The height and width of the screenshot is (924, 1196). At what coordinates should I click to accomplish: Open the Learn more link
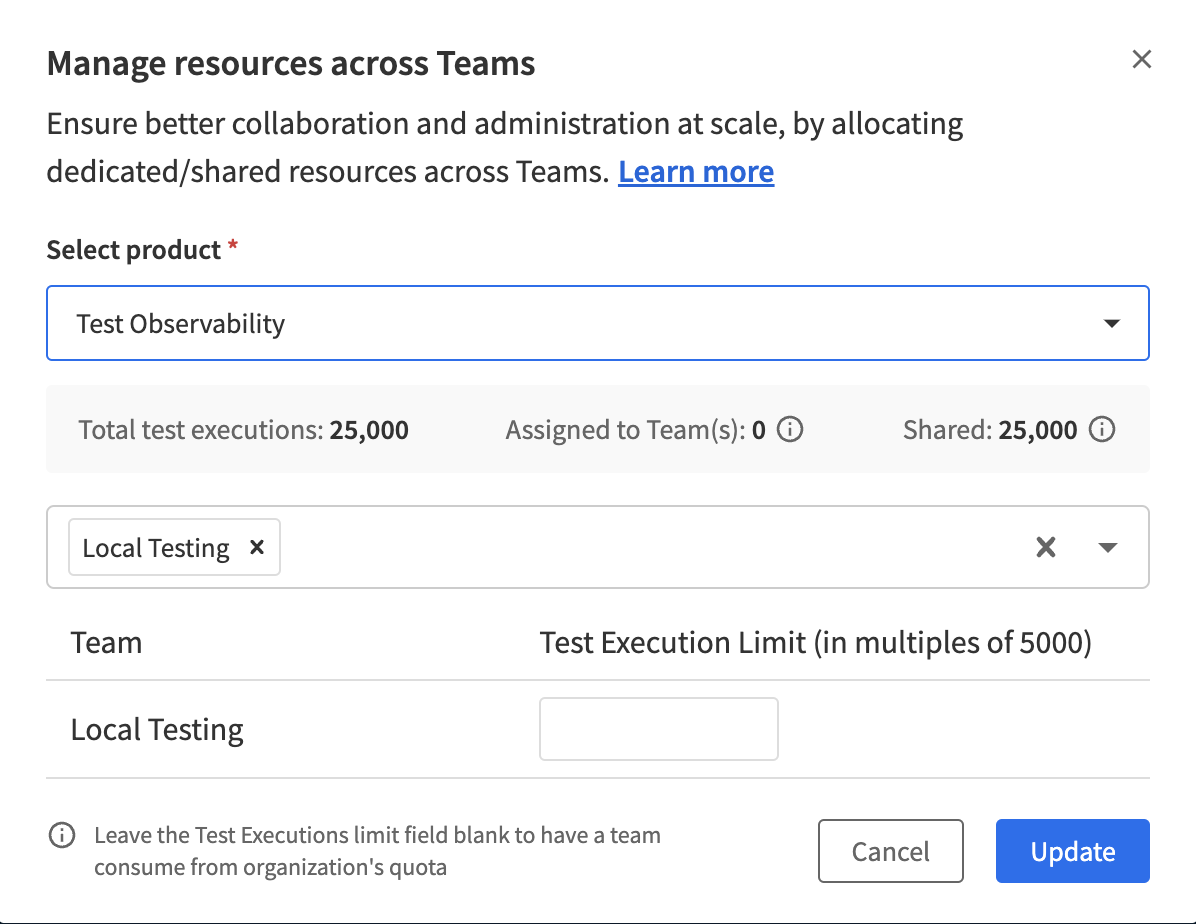tap(696, 172)
